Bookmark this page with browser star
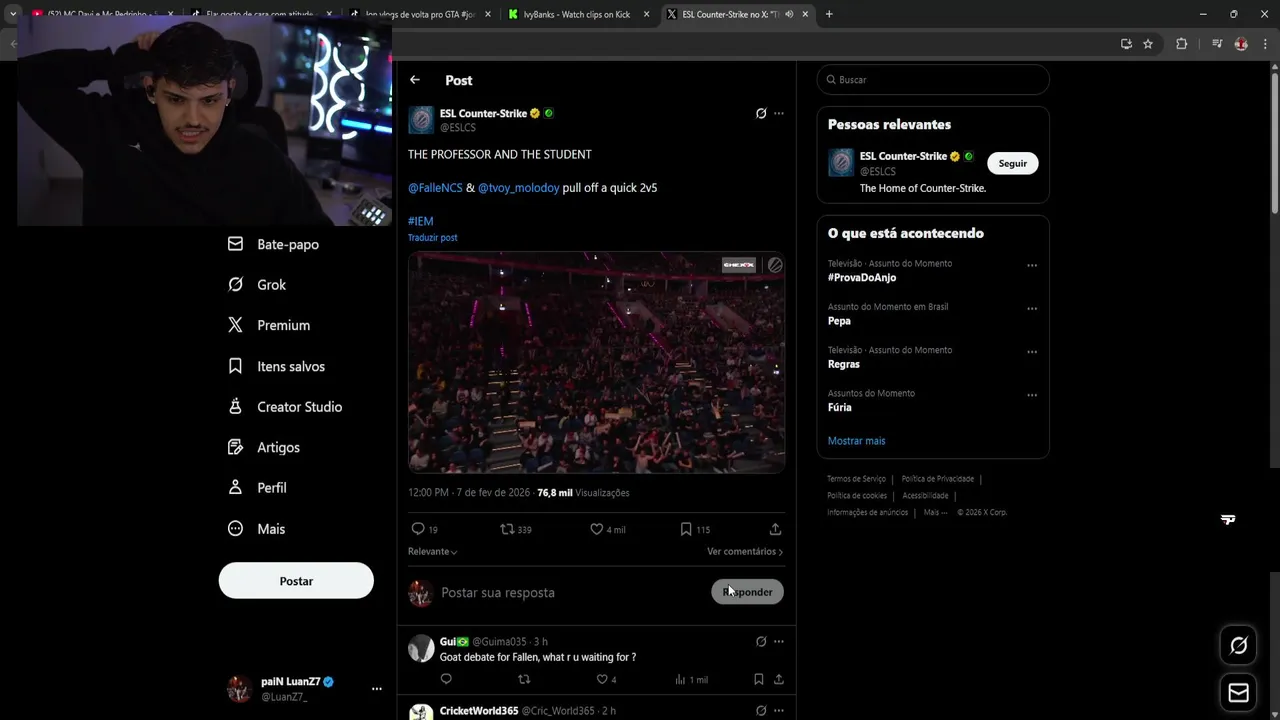 [x=1148, y=44]
